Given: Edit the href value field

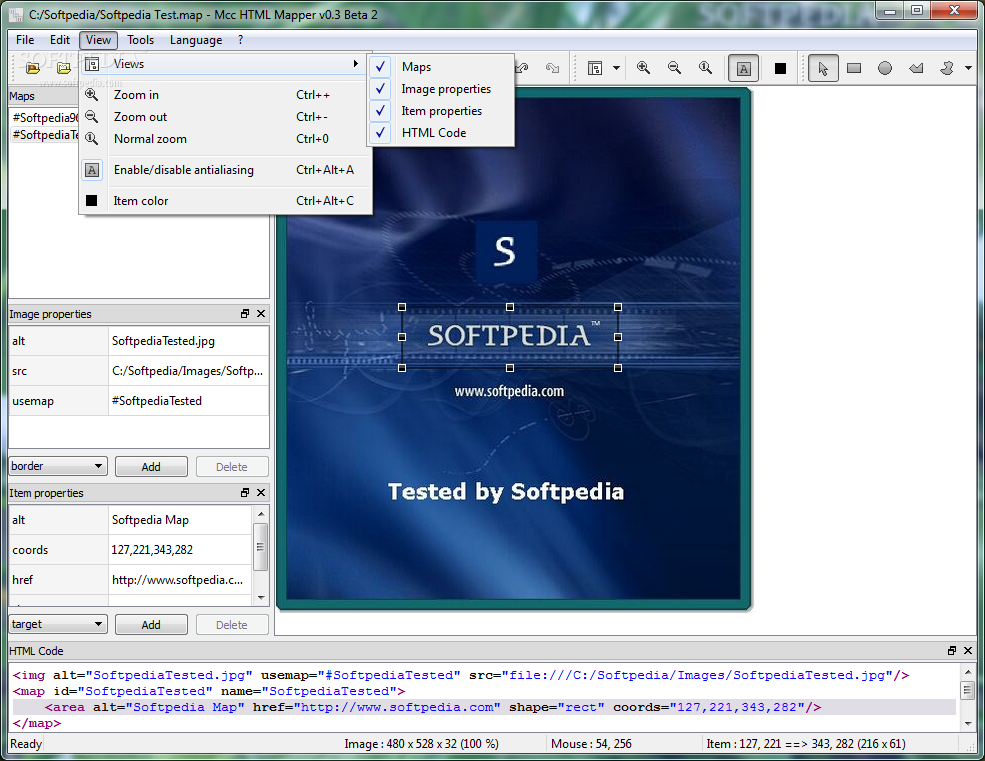Looking at the screenshot, I should (x=180, y=580).
